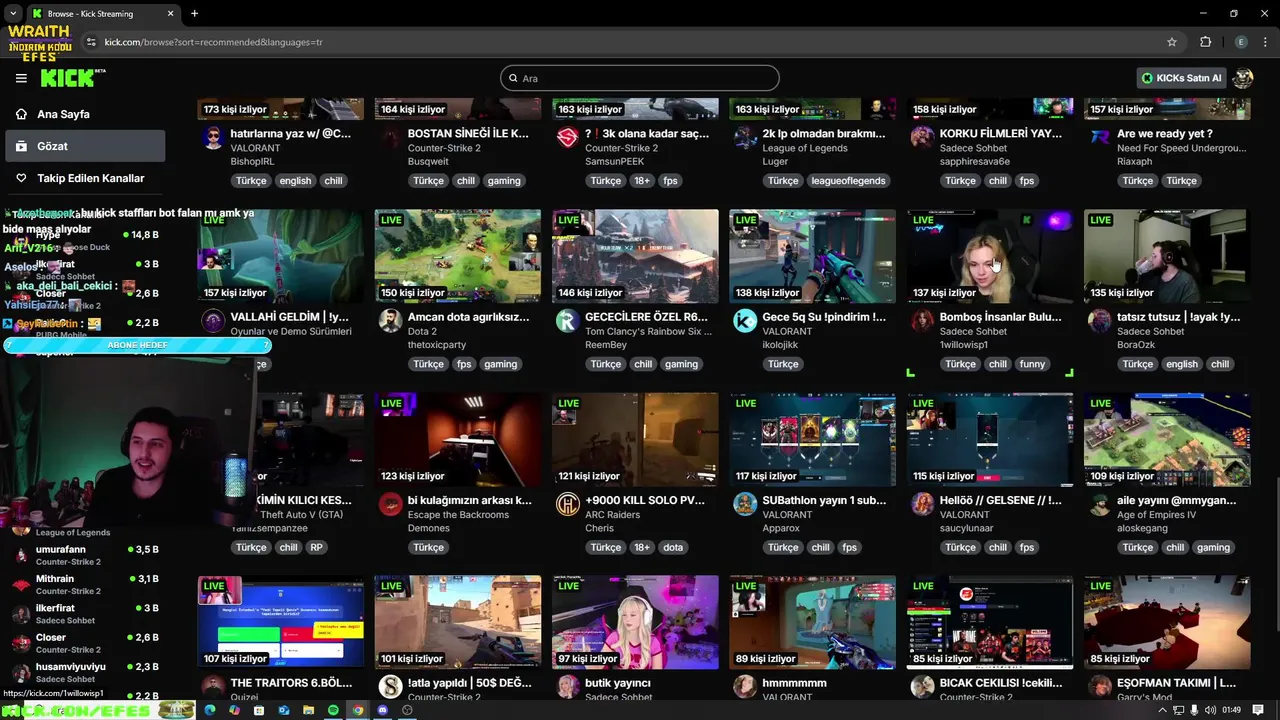The image size is (1280, 720).
Task: Click thetoxicparty channel avatar
Action: 391,320
